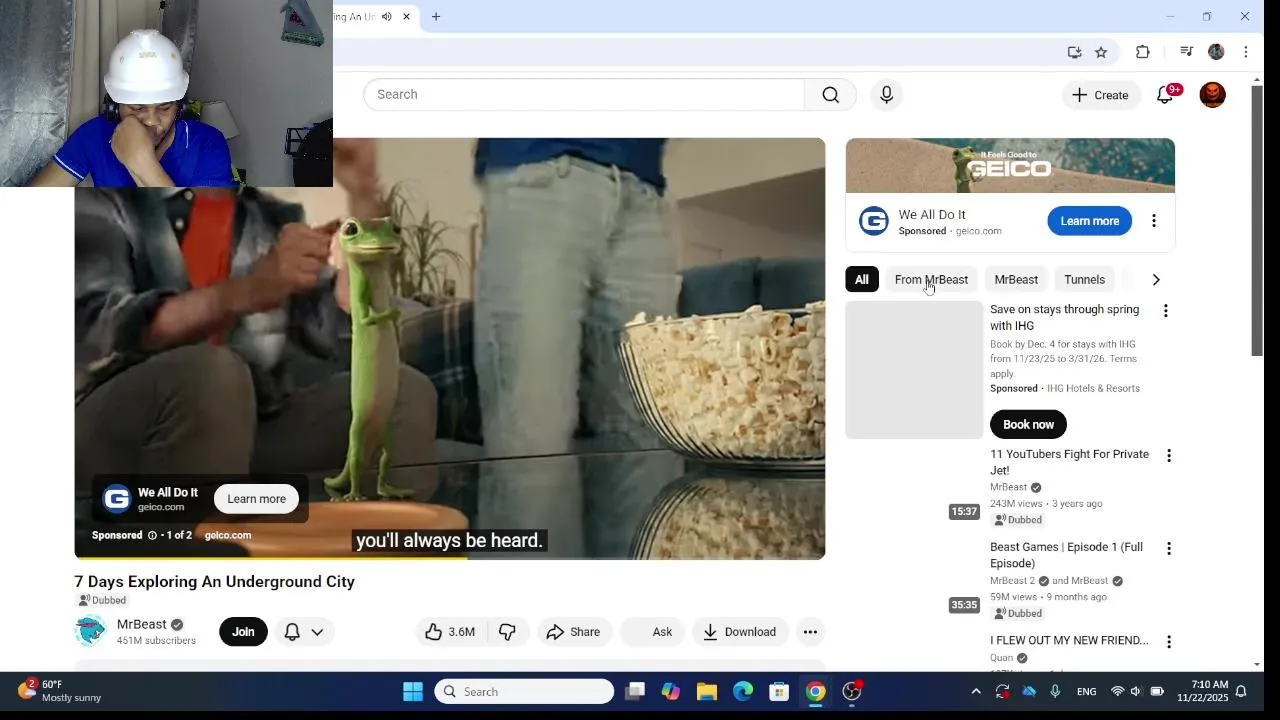This screenshot has height=720, width=1280.
Task: Open Beast Games Episode 1 video title
Action: [1066, 555]
